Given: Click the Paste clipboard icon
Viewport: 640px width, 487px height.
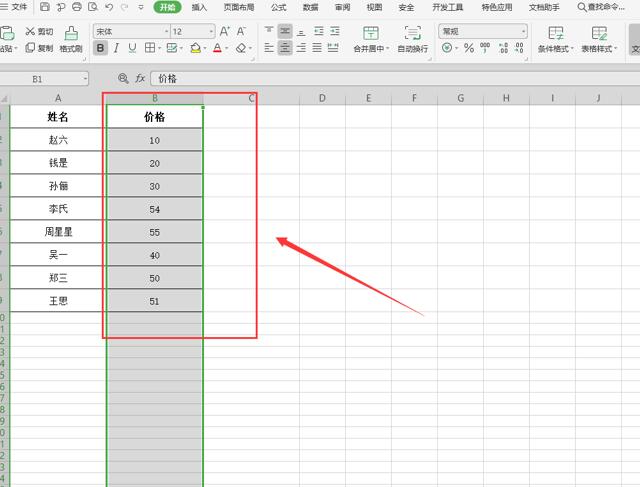Looking at the screenshot, I should coord(7,33).
